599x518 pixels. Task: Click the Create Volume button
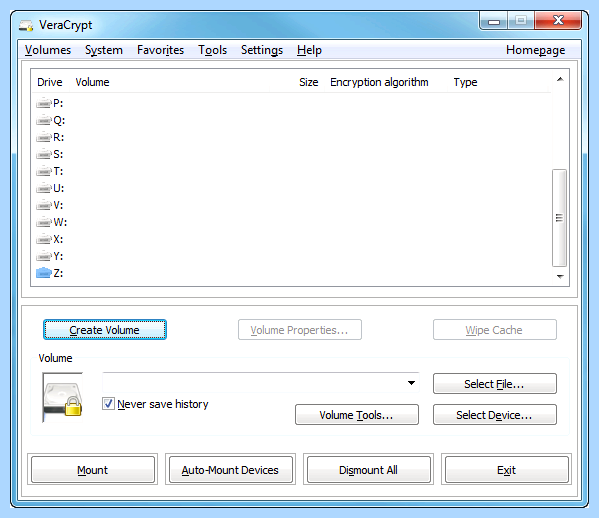(105, 330)
